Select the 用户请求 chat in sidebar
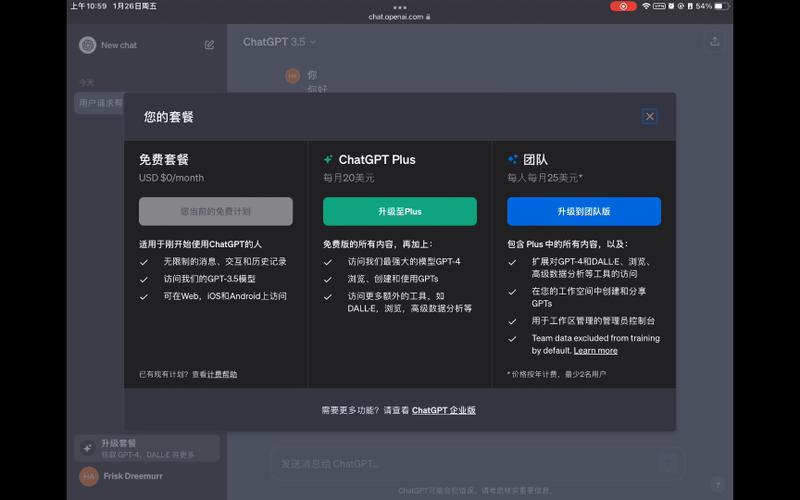The height and width of the screenshot is (500, 800). 100,103
